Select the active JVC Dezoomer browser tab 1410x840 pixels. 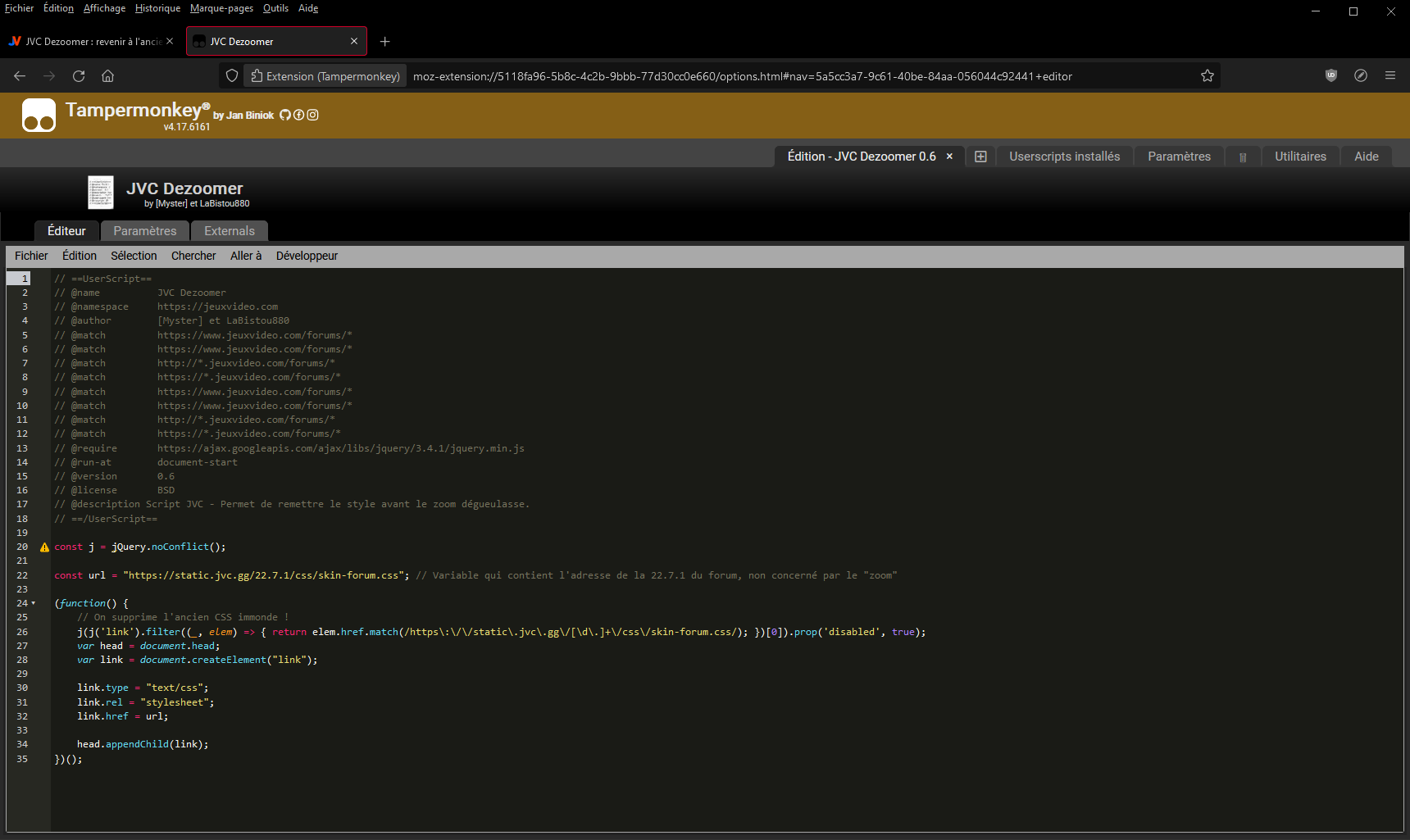276,41
